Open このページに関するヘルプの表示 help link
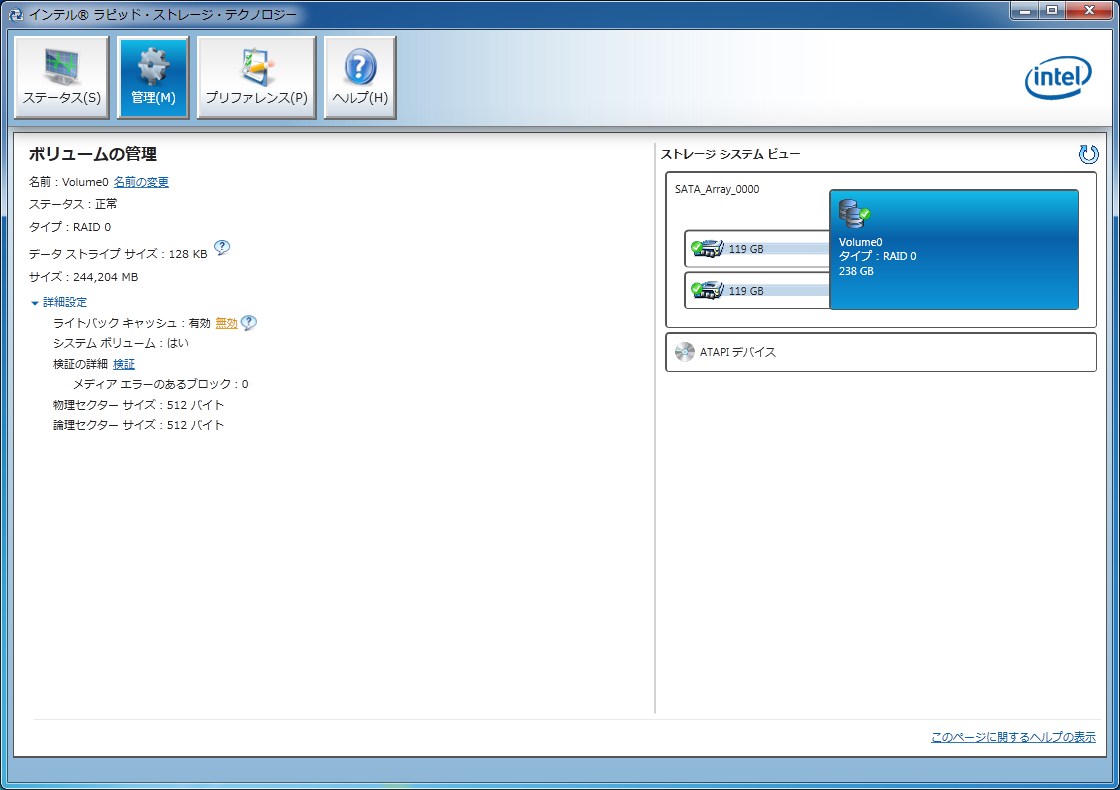Screen dimensions: 1120x790 (1013, 737)
